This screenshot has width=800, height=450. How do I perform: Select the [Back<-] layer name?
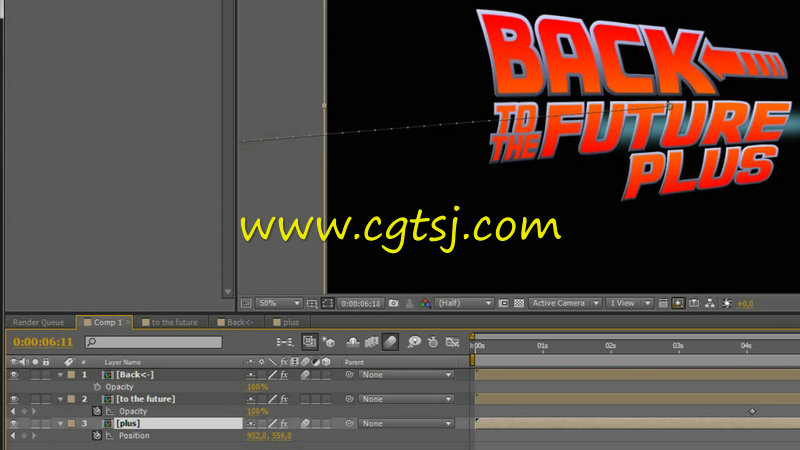click(134, 374)
